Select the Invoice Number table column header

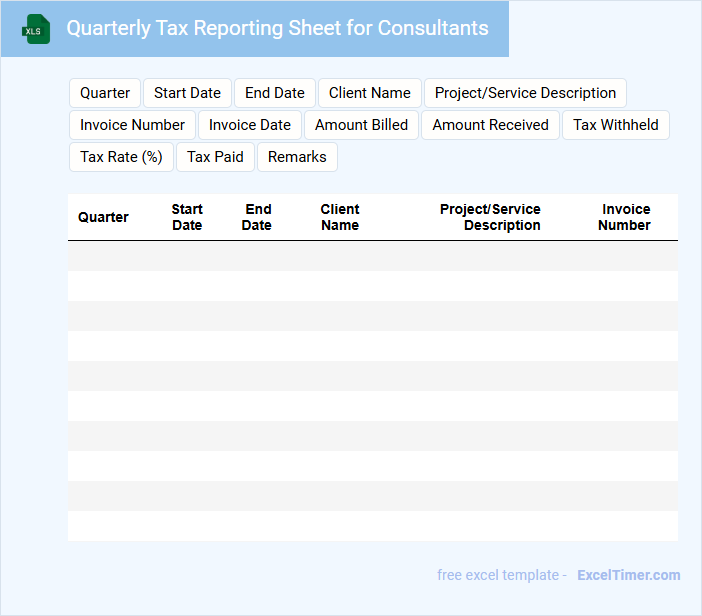(x=625, y=217)
